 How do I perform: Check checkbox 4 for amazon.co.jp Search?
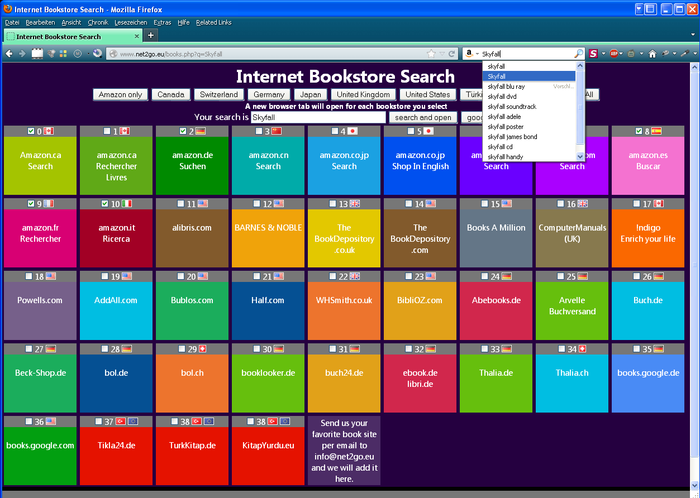click(335, 131)
